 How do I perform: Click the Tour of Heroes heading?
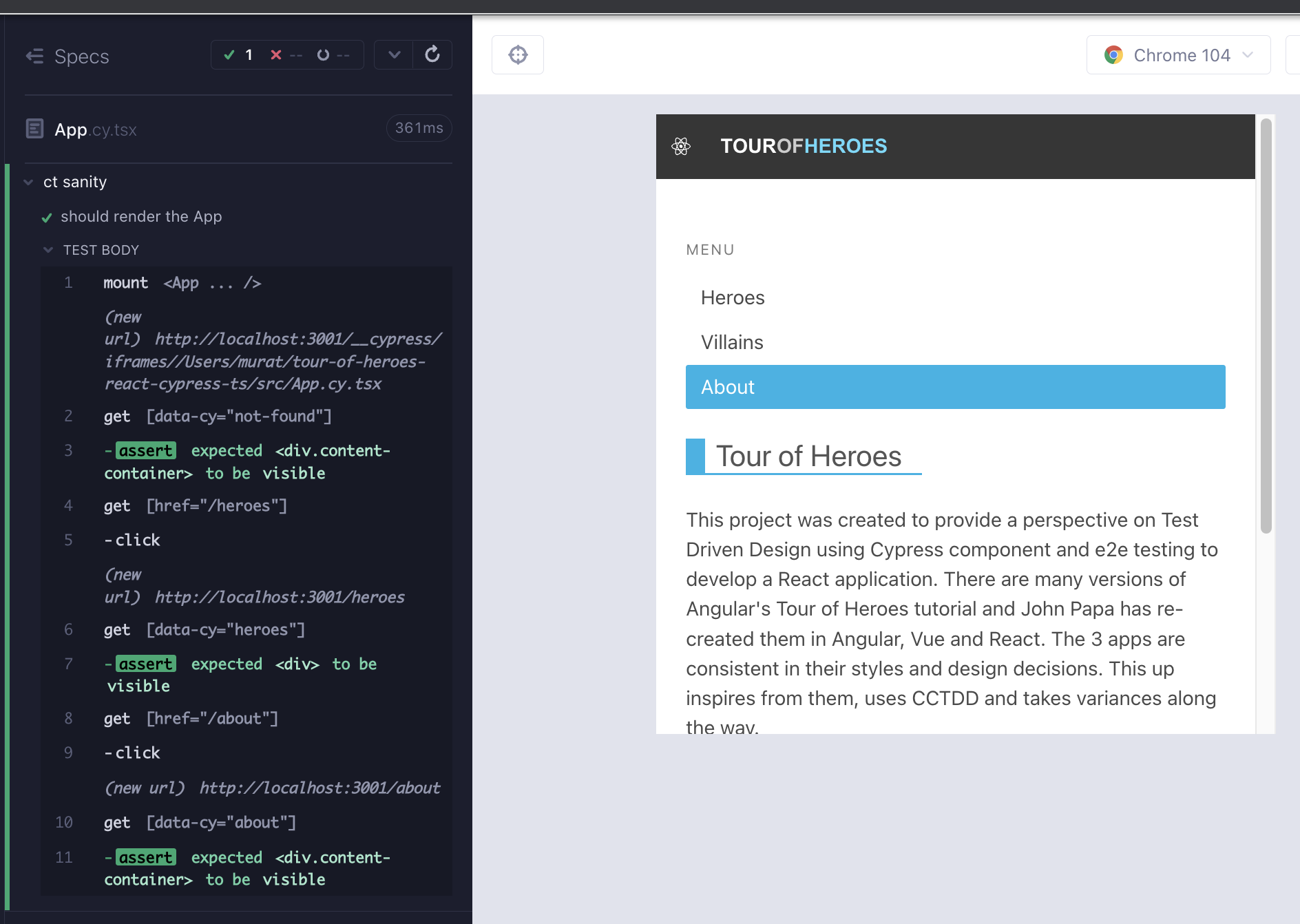[808, 456]
